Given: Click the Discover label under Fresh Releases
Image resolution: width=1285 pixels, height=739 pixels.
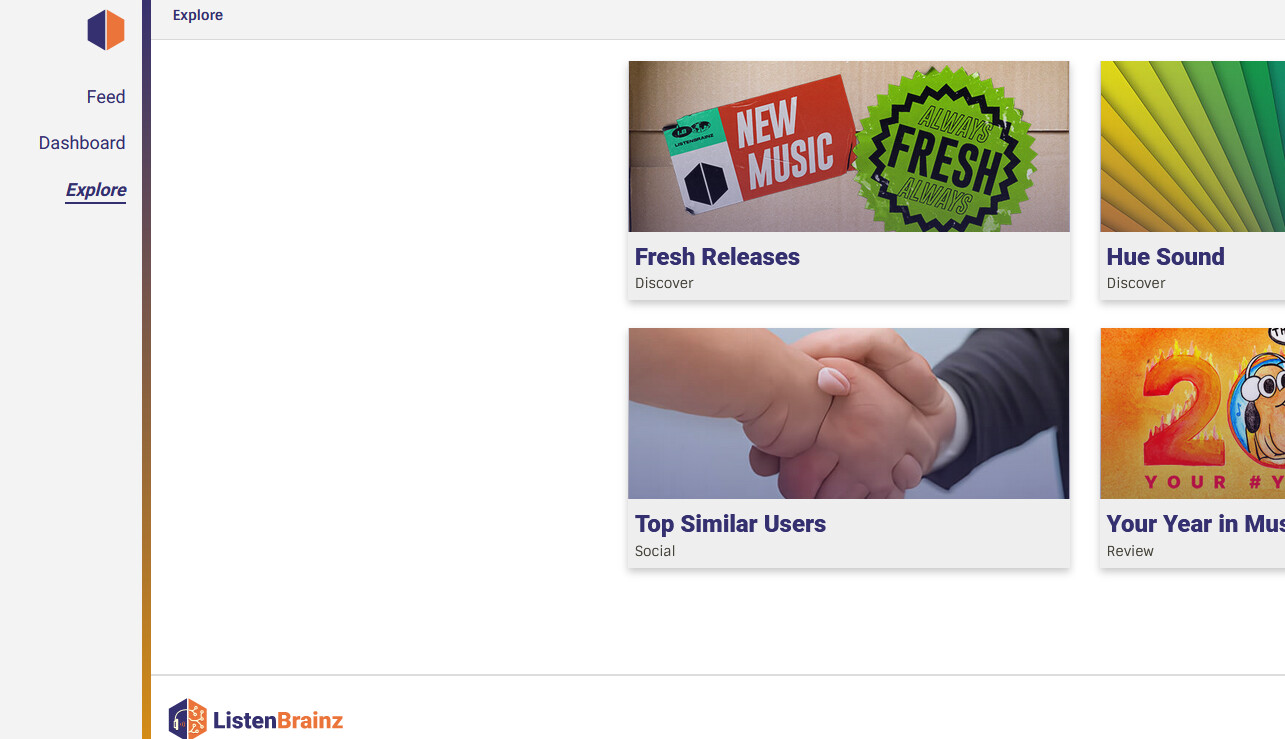Looking at the screenshot, I should [x=664, y=283].
